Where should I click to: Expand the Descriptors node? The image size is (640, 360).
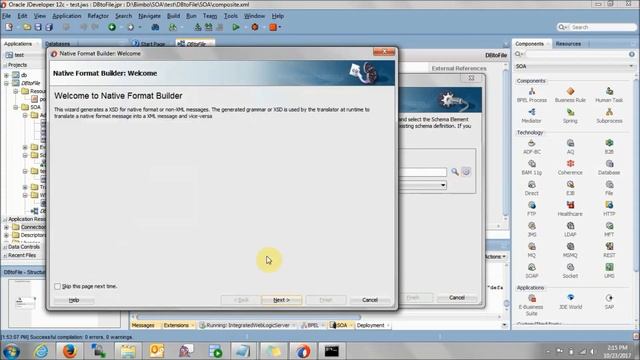tap(7, 235)
